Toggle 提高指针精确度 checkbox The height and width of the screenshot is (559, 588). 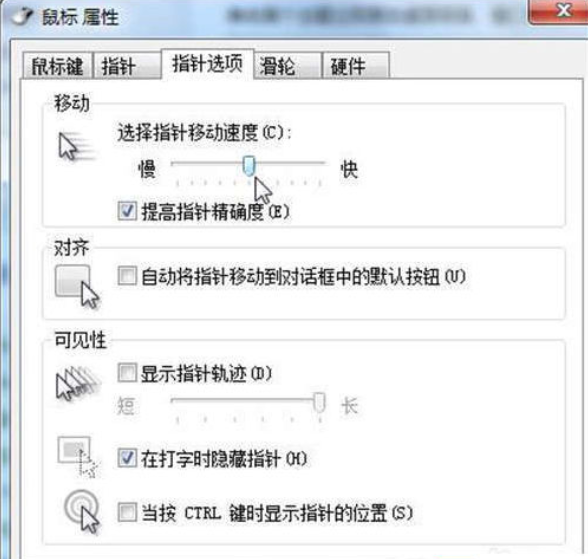(127, 211)
